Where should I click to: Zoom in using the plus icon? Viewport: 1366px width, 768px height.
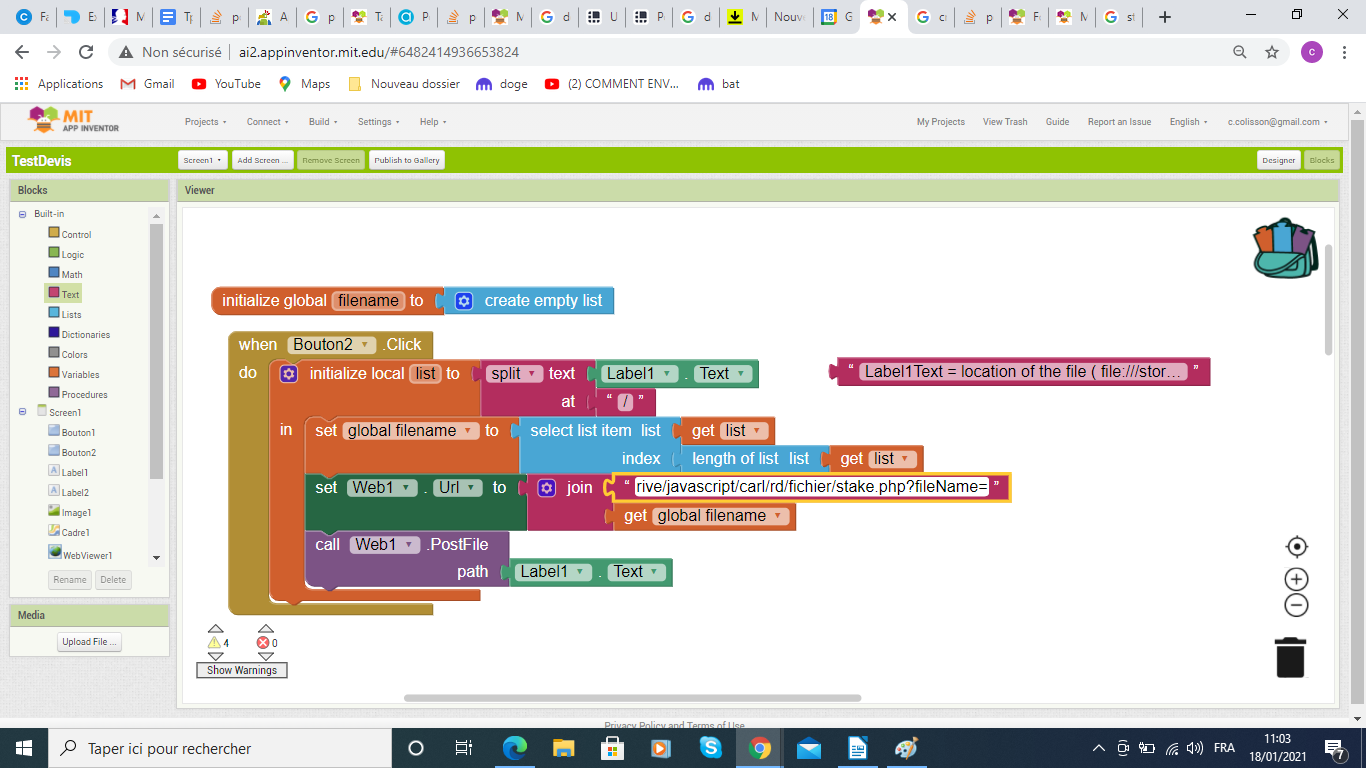pos(1296,579)
